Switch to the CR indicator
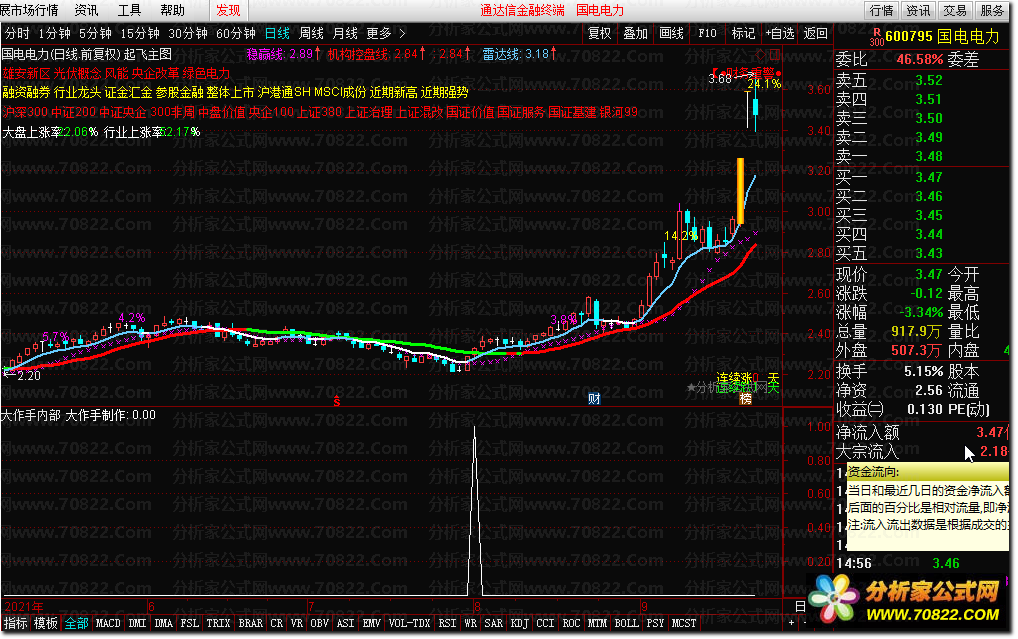This screenshot has width=1018, height=639. click(277, 623)
